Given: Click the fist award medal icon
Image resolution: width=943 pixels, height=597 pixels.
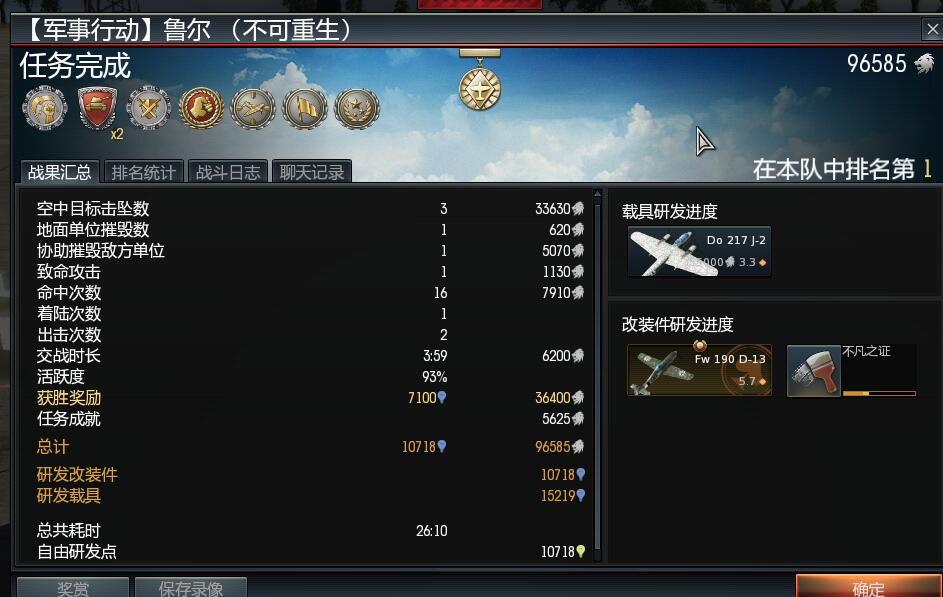Looking at the screenshot, I should pos(45,108).
